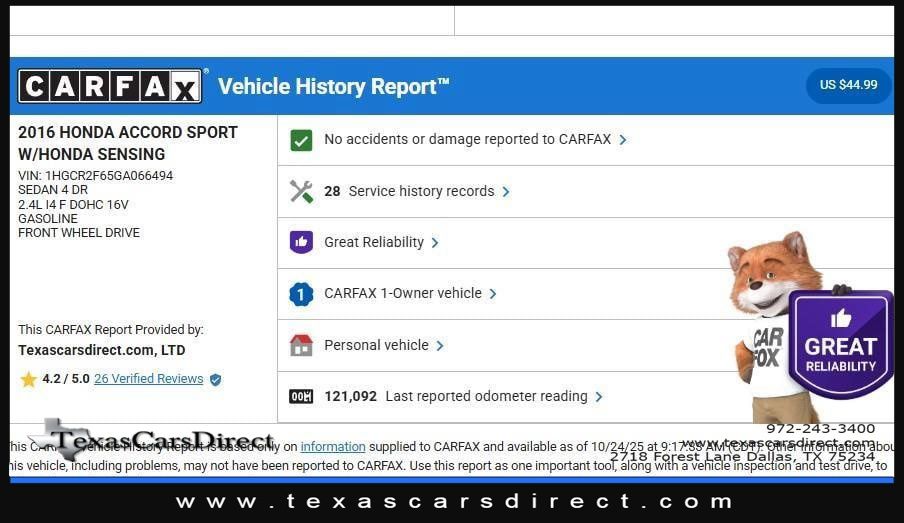Click the house personal vehicle icon

[301, 345]
